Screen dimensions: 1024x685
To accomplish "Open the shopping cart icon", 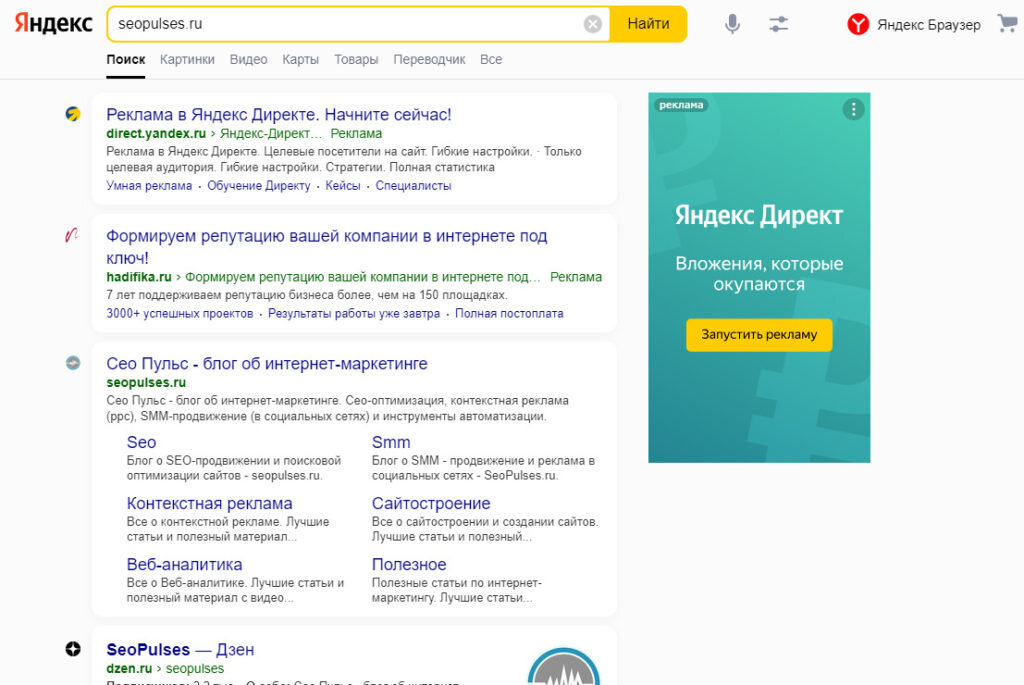I will coord(1008,24).
